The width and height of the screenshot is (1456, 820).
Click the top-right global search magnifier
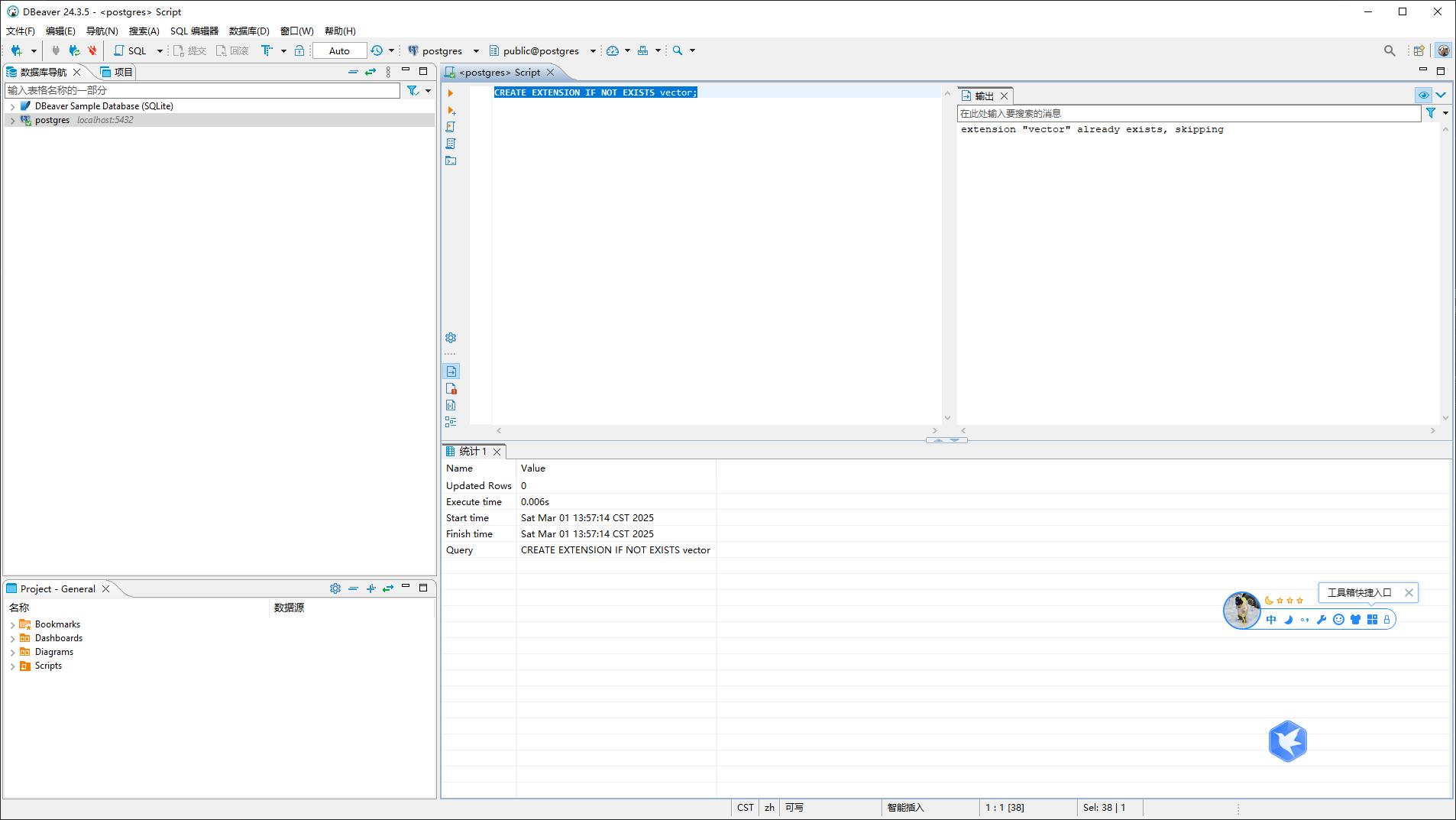point(1390,50)
